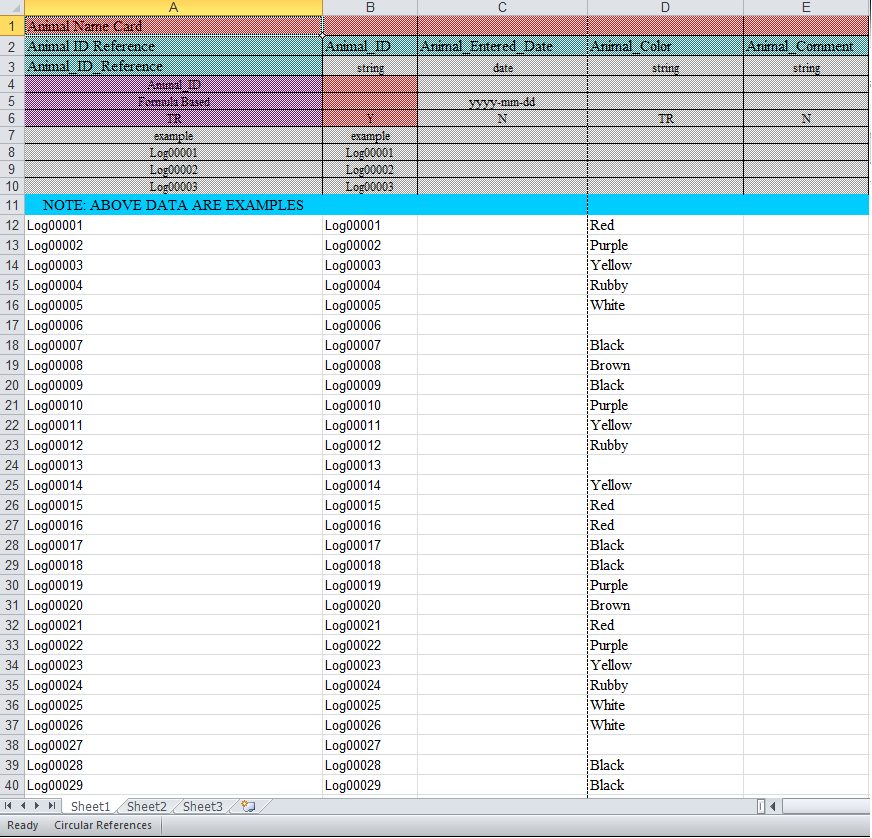The height and width of the screenshot is (838, 872).
Task: Click horizontal scrollbar left arrow
Action: coord(773,806)
